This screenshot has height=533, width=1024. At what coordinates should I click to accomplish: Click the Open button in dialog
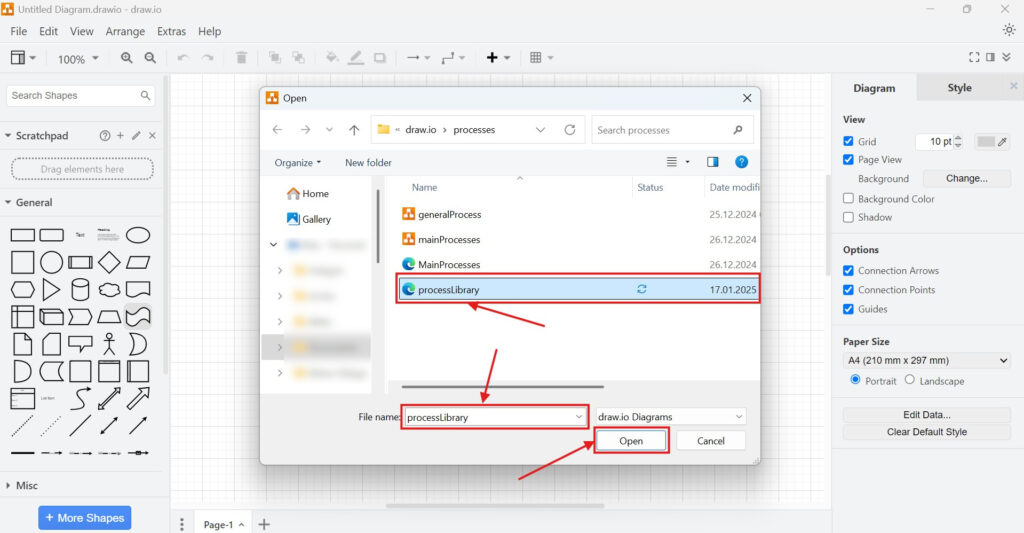tap(631, 441)
